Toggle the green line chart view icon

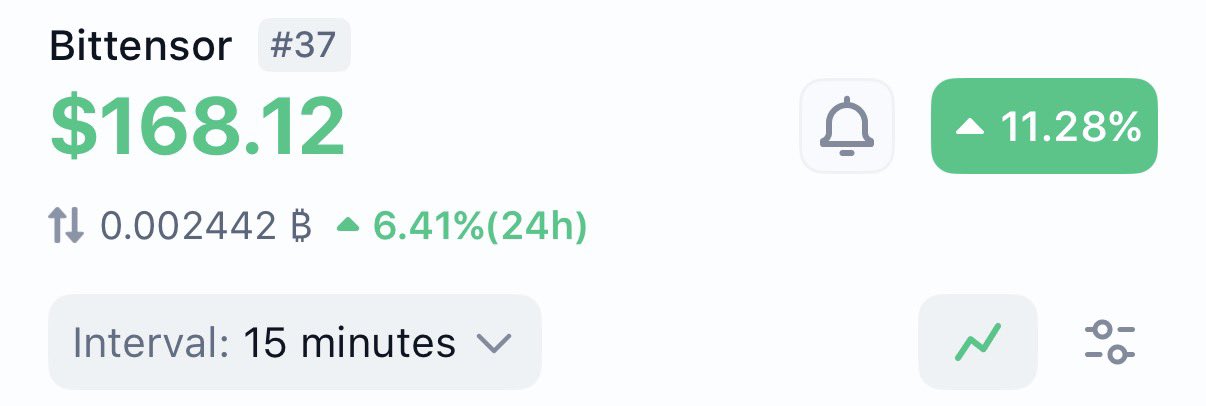[977, 343]
